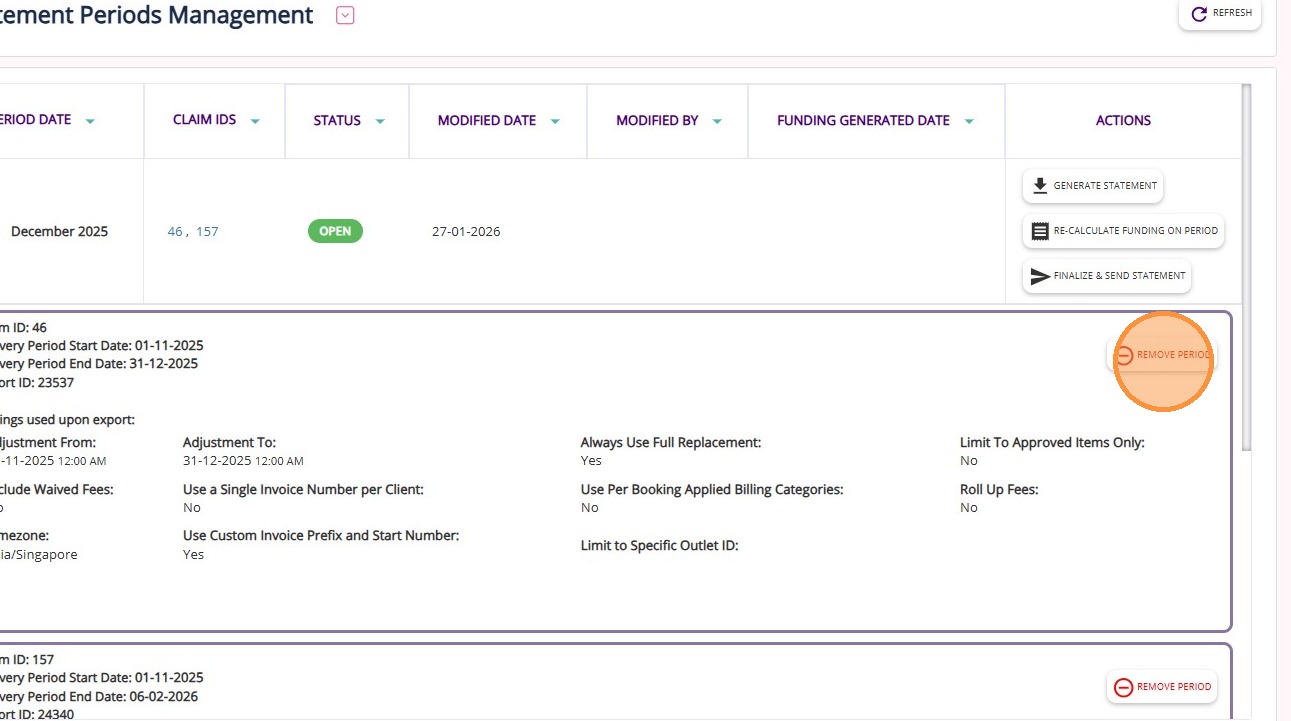Open the Modified By column arrow
The width and height of the screenshot is (1291, 721).
click(x=717, y=121)
